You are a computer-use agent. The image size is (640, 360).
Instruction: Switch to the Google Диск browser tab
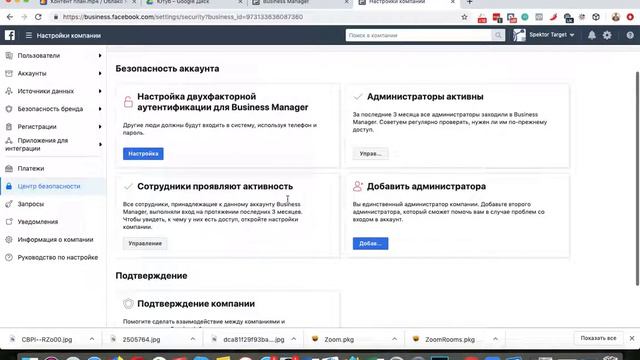pos(194,2)
